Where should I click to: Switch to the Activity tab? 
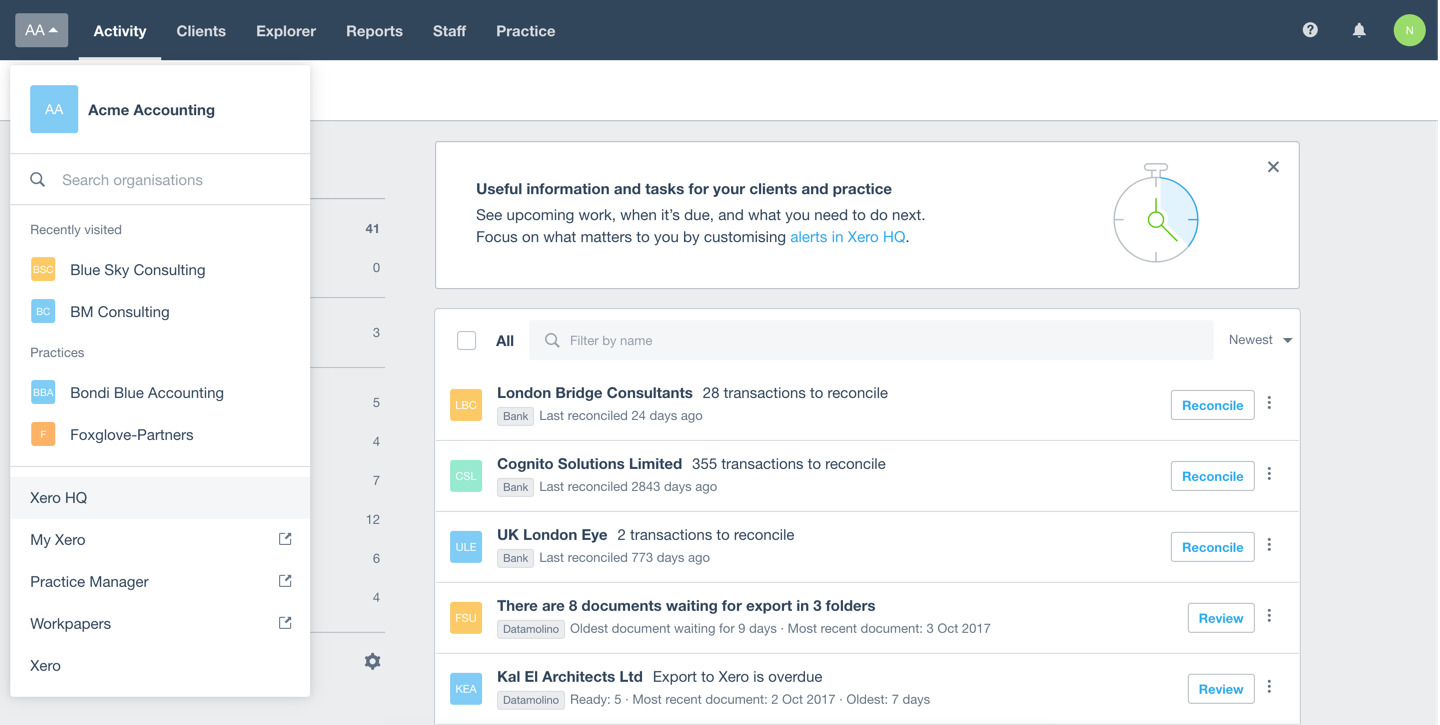[120, 31]
